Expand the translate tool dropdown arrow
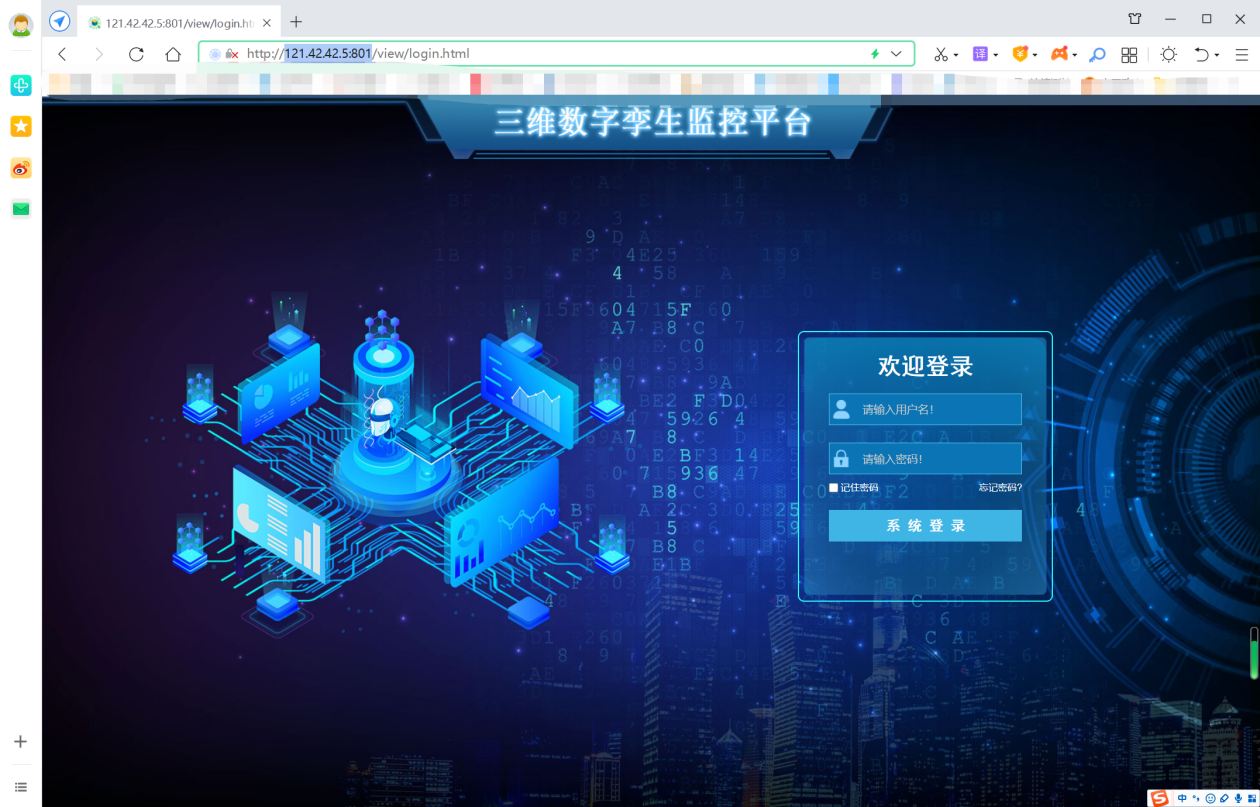The image size is (1260, 807). (996, 55)
